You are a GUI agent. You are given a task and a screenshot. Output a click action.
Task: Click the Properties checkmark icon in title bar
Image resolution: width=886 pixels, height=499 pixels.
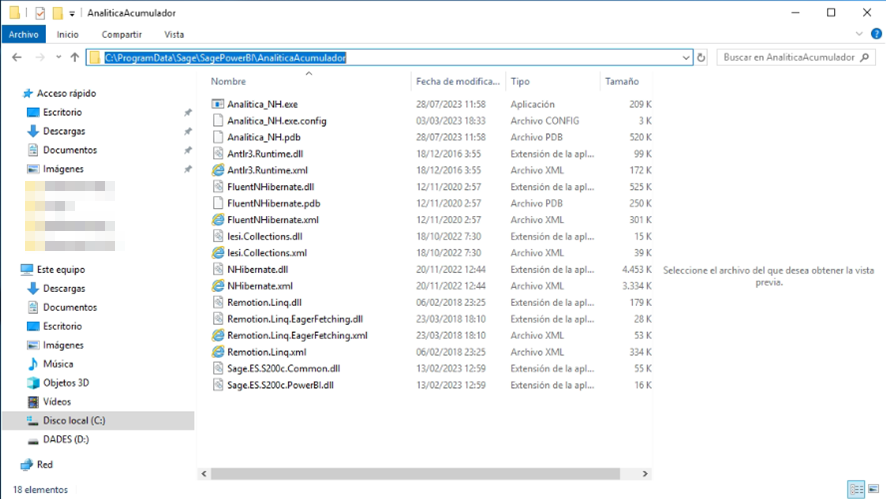point(40,12)
